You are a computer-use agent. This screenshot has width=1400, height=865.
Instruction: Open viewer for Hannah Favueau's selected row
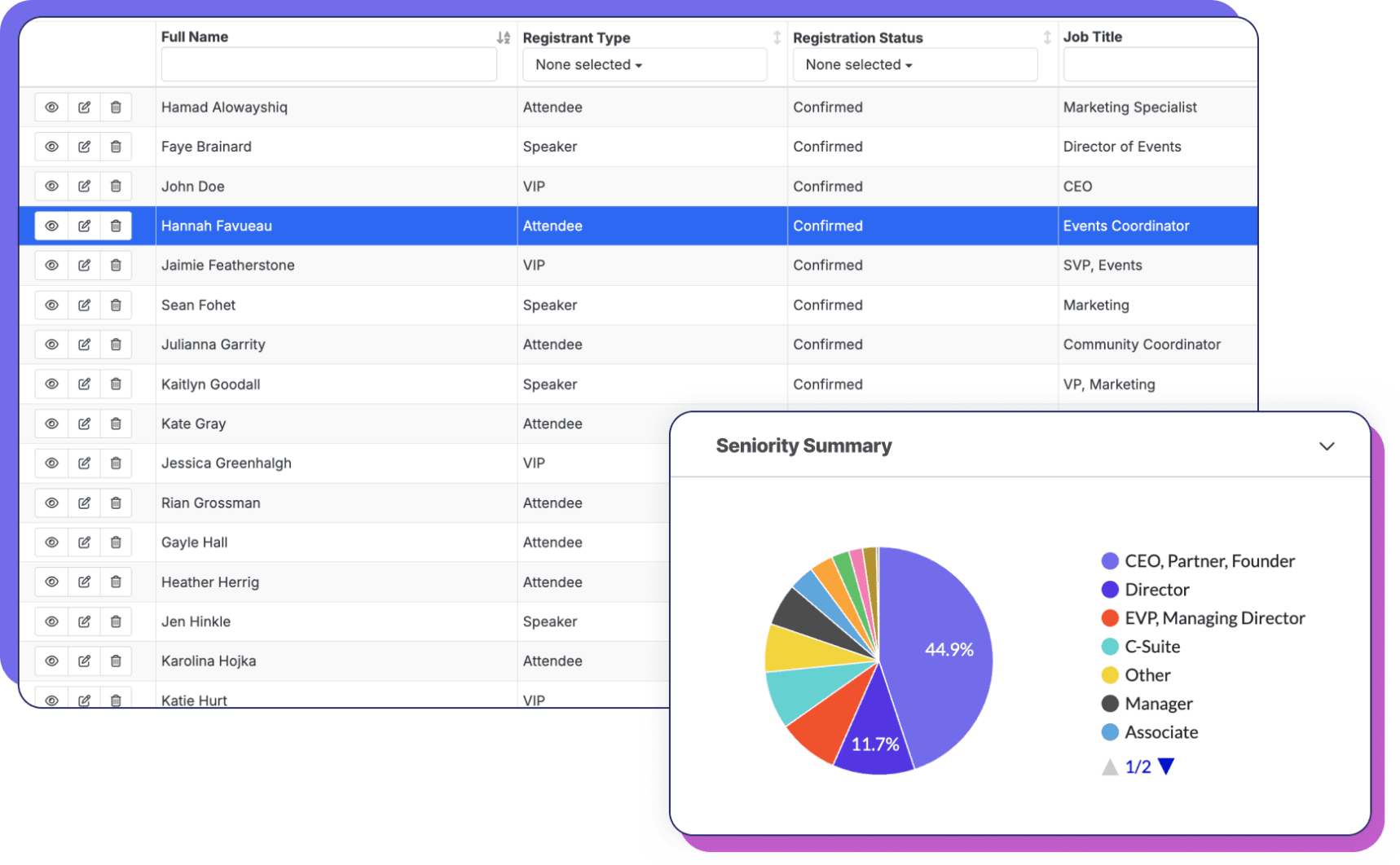pos(51,226)
